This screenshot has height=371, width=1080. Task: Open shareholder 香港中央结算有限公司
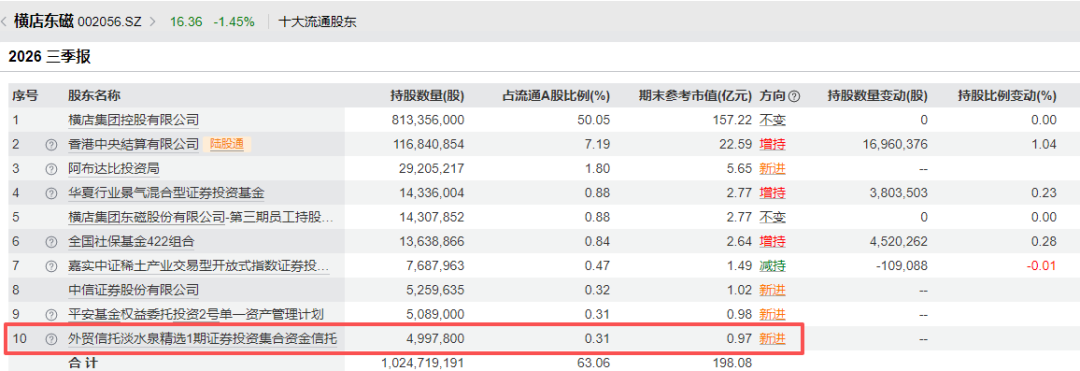134,145
